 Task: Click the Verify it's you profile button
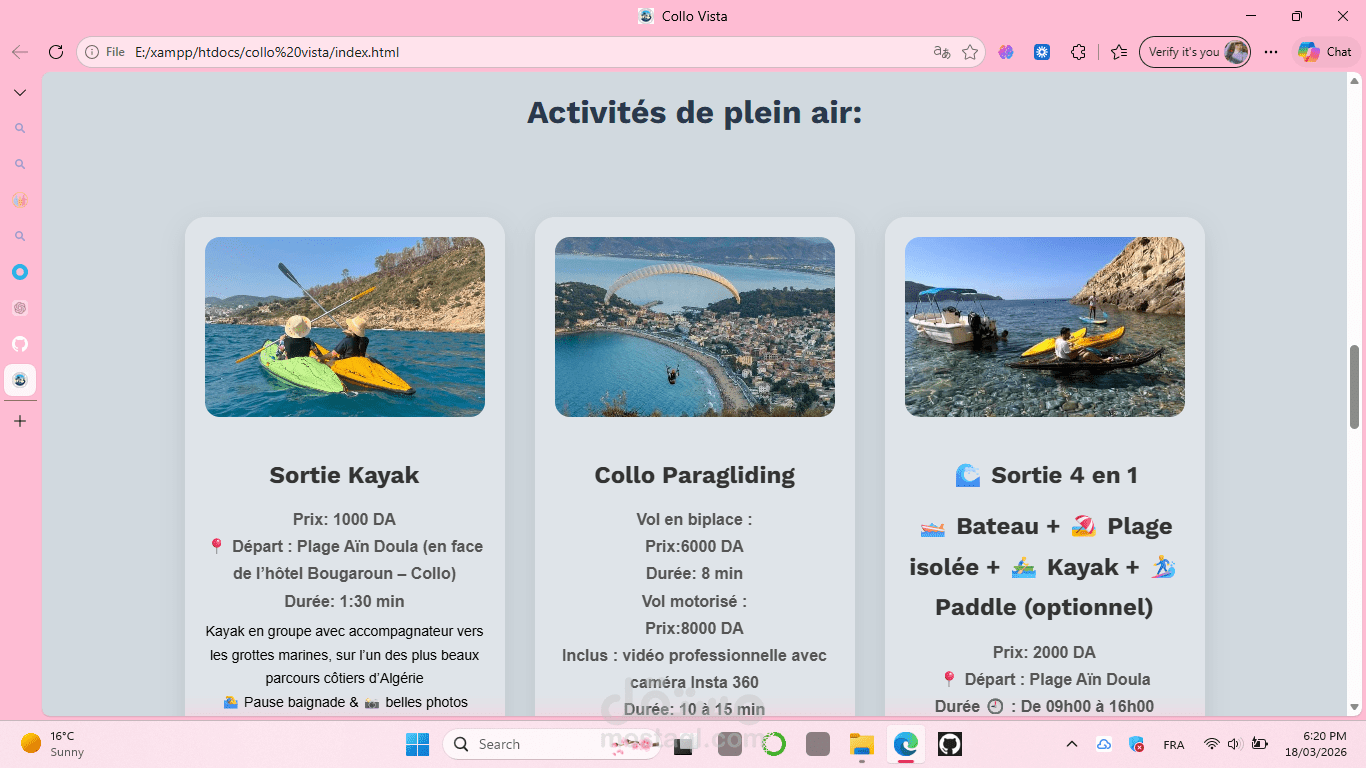point(1195,52)
